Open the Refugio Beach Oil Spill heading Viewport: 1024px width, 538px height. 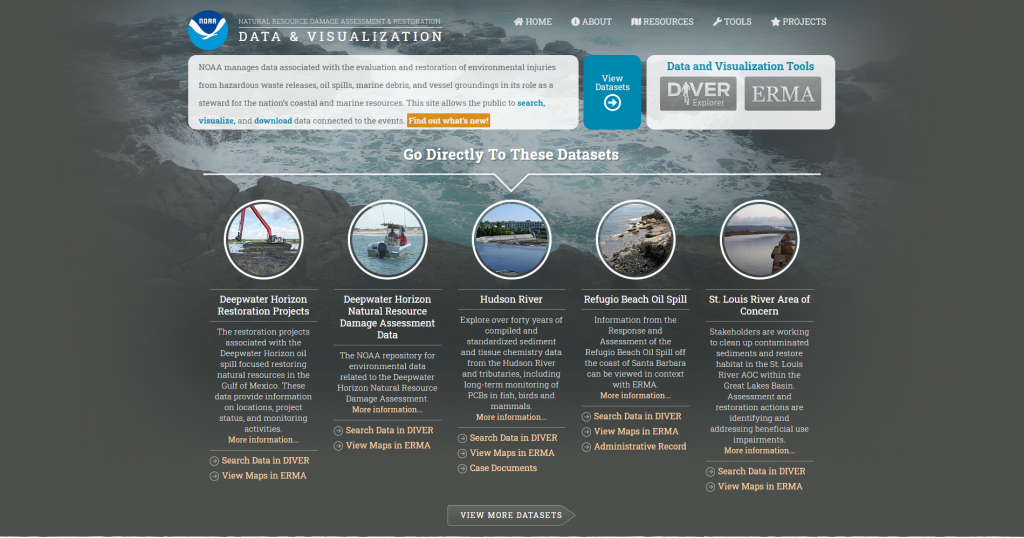(635, 300)
